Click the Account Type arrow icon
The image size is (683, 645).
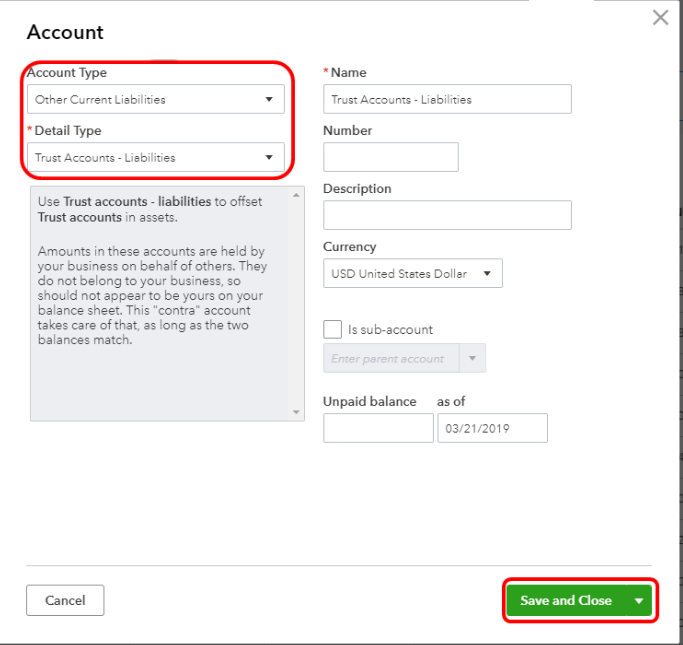tap(268, 99)
